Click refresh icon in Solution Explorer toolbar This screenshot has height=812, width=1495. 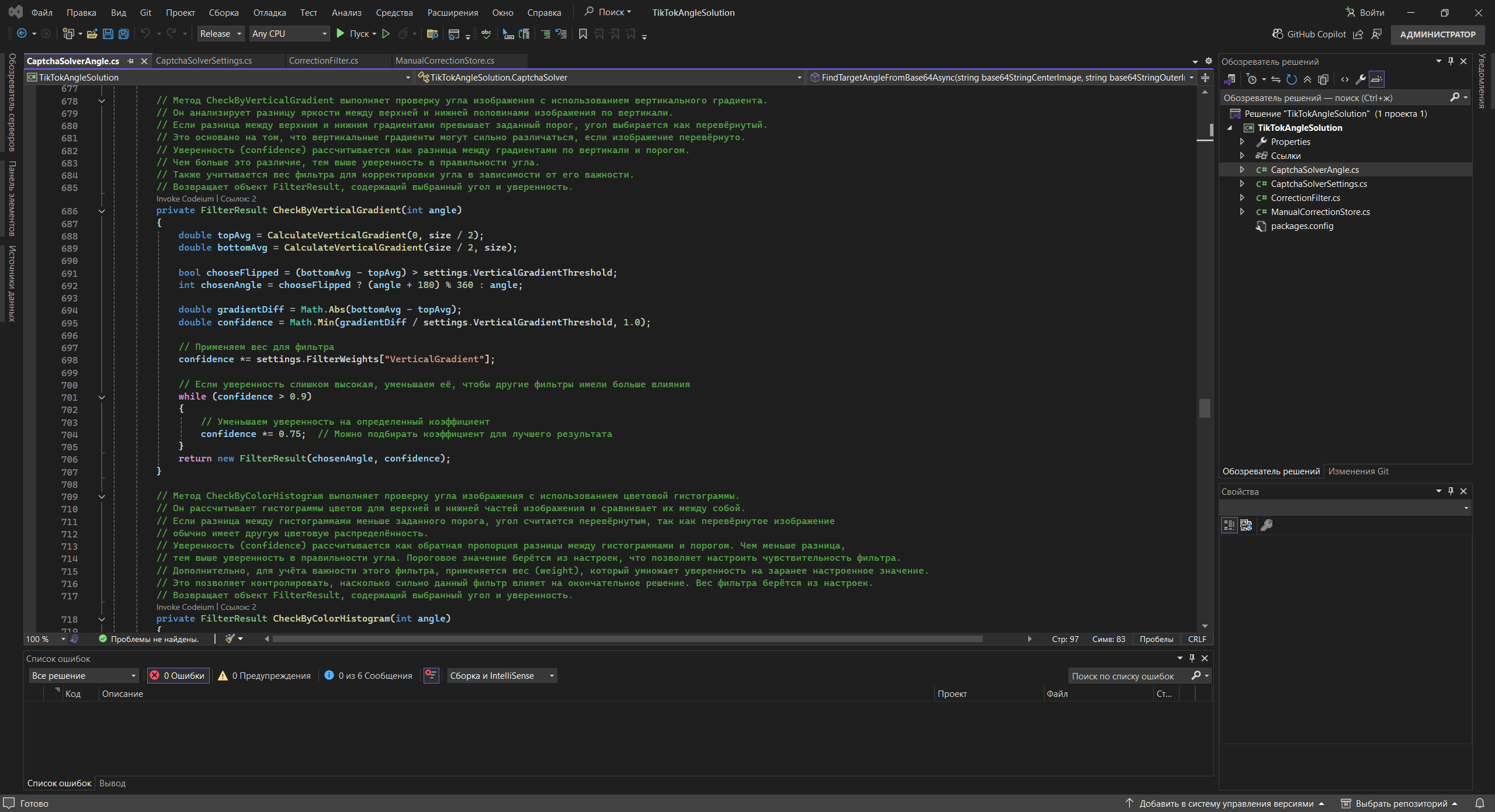click(x=1292, y=79)
